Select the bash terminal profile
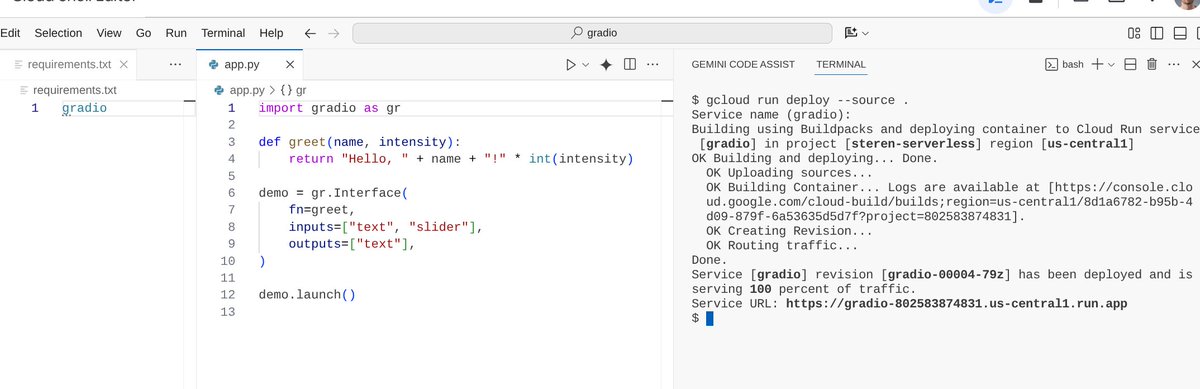This screenshot has width=1200, height=389. tap(1064, 65)
